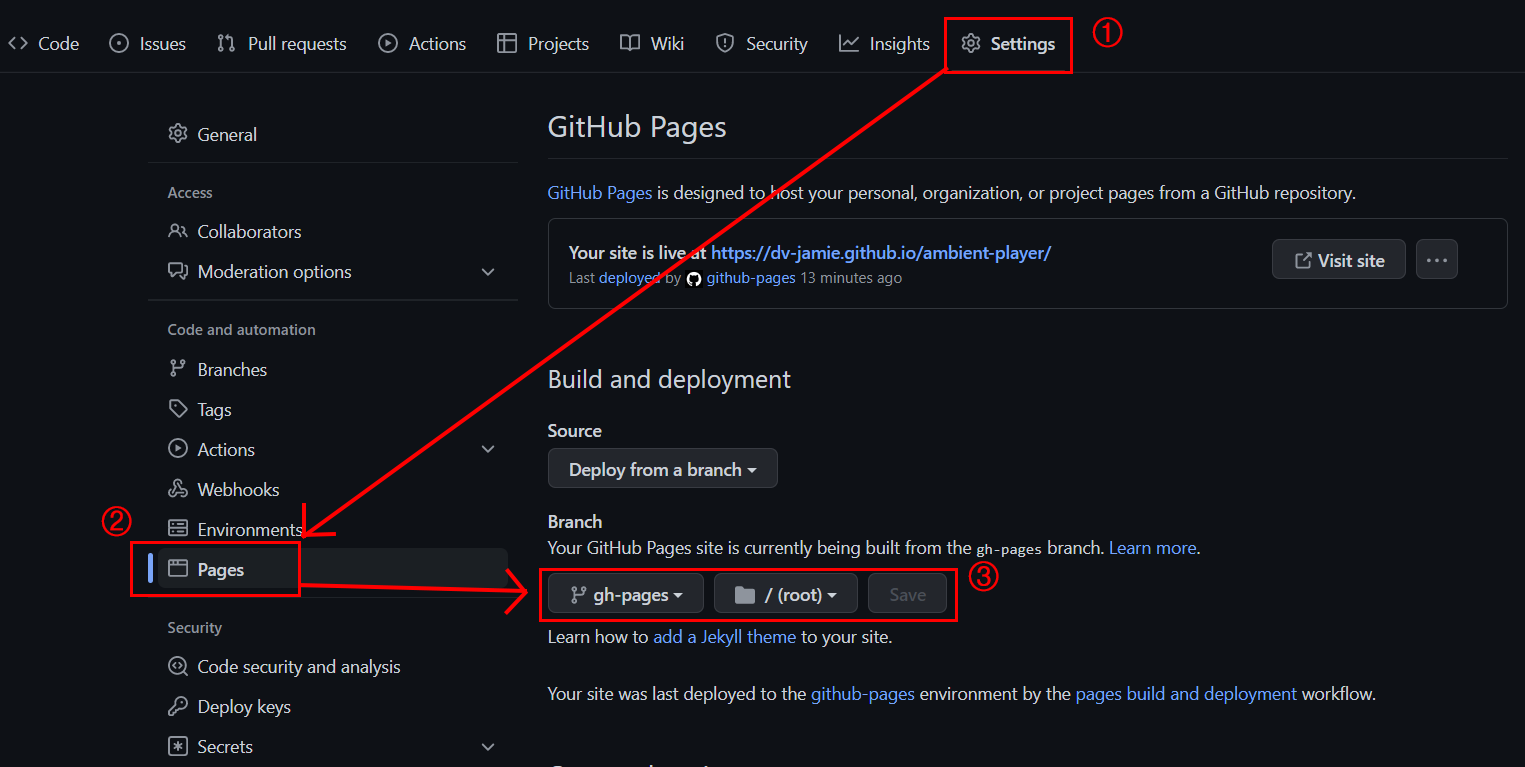
Task: Open the Wiki tab
Action: point(652,43)
